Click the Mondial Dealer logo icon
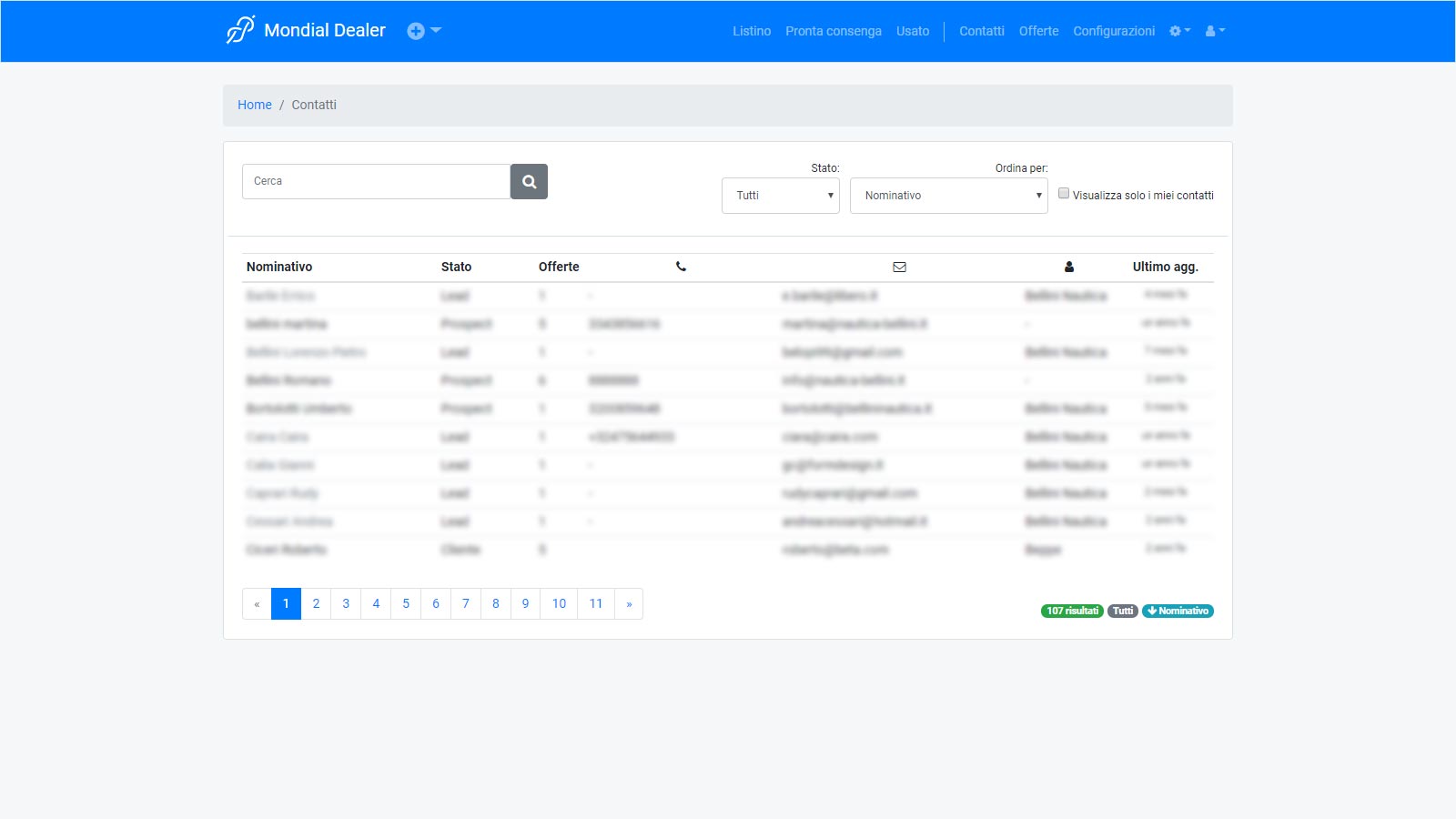Image resolution: width=1456 pixels, height=819 pixels. (x=240, y=30)
